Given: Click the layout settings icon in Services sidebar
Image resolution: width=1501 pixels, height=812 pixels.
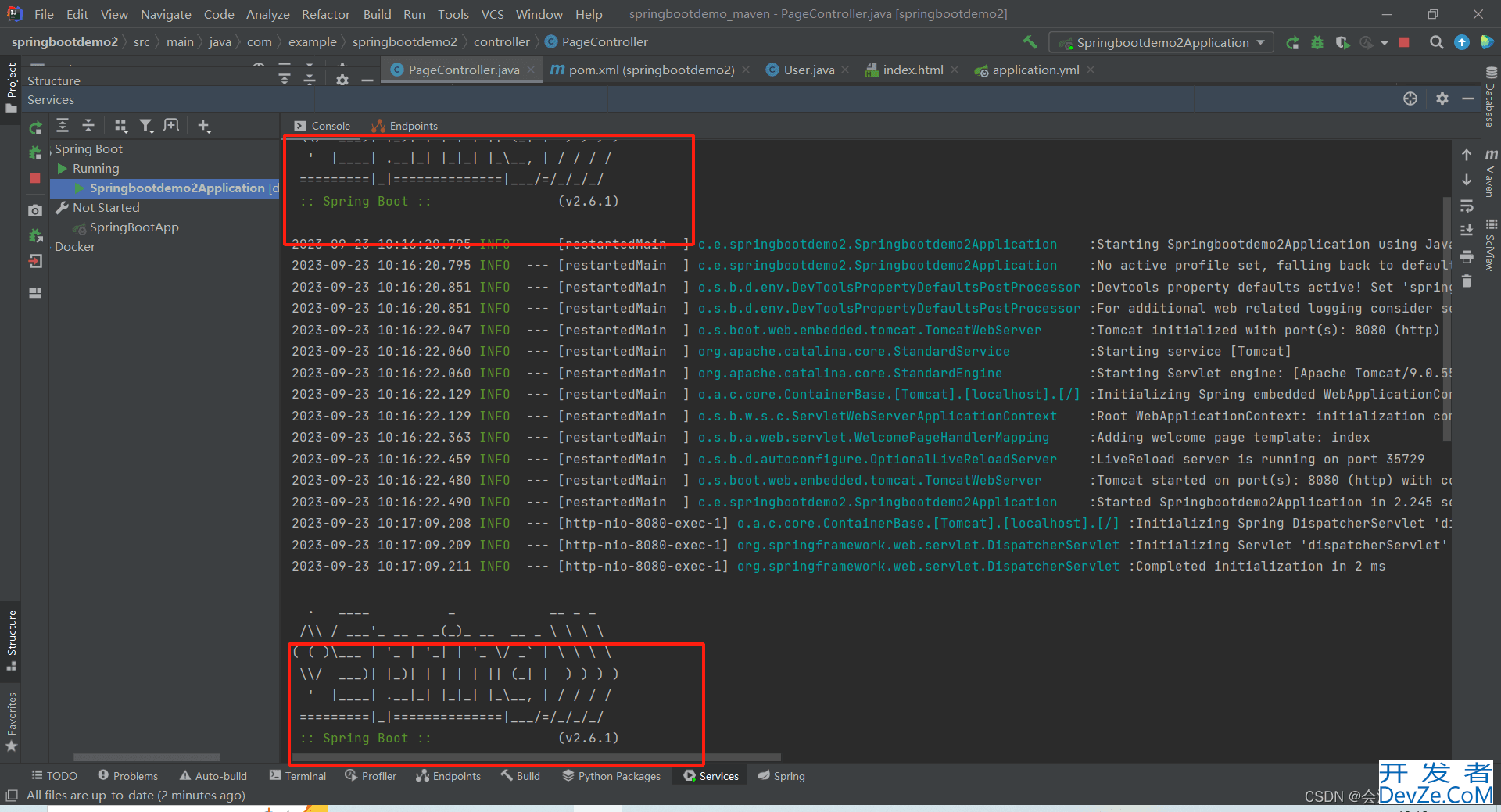Looking at the screenshot, I should pyautogui.click(x=35, y=293).
